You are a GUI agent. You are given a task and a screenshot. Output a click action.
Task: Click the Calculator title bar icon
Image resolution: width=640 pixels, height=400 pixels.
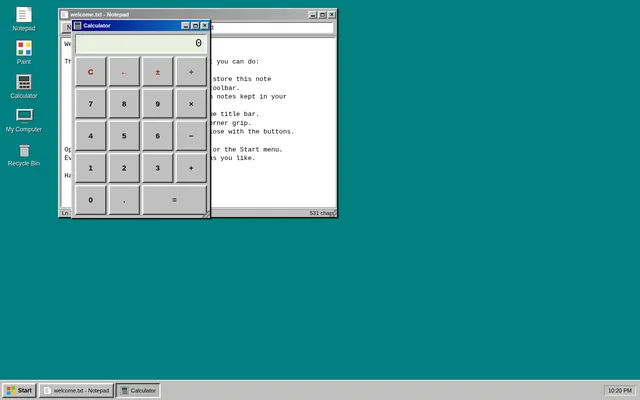pos(78,26)
